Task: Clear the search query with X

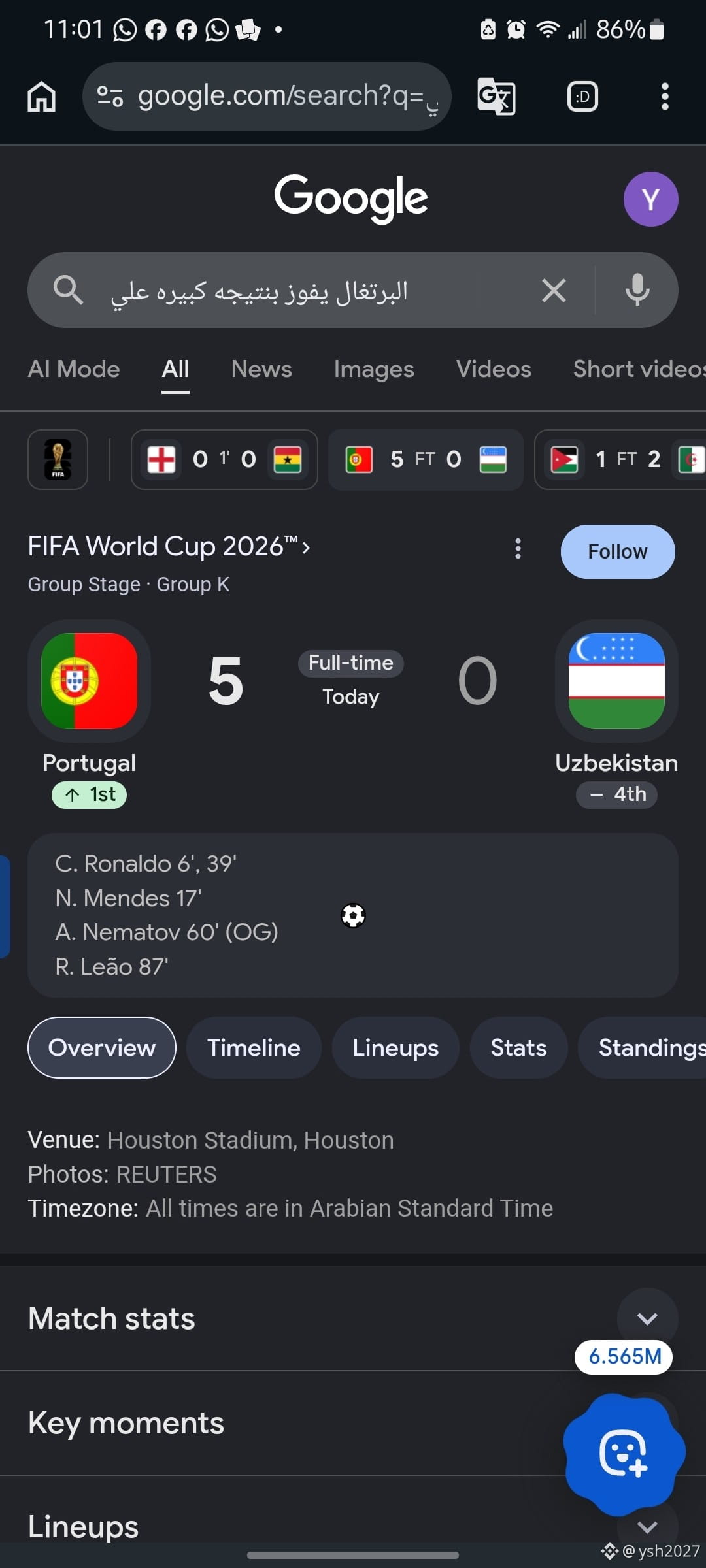Action: 554,290
